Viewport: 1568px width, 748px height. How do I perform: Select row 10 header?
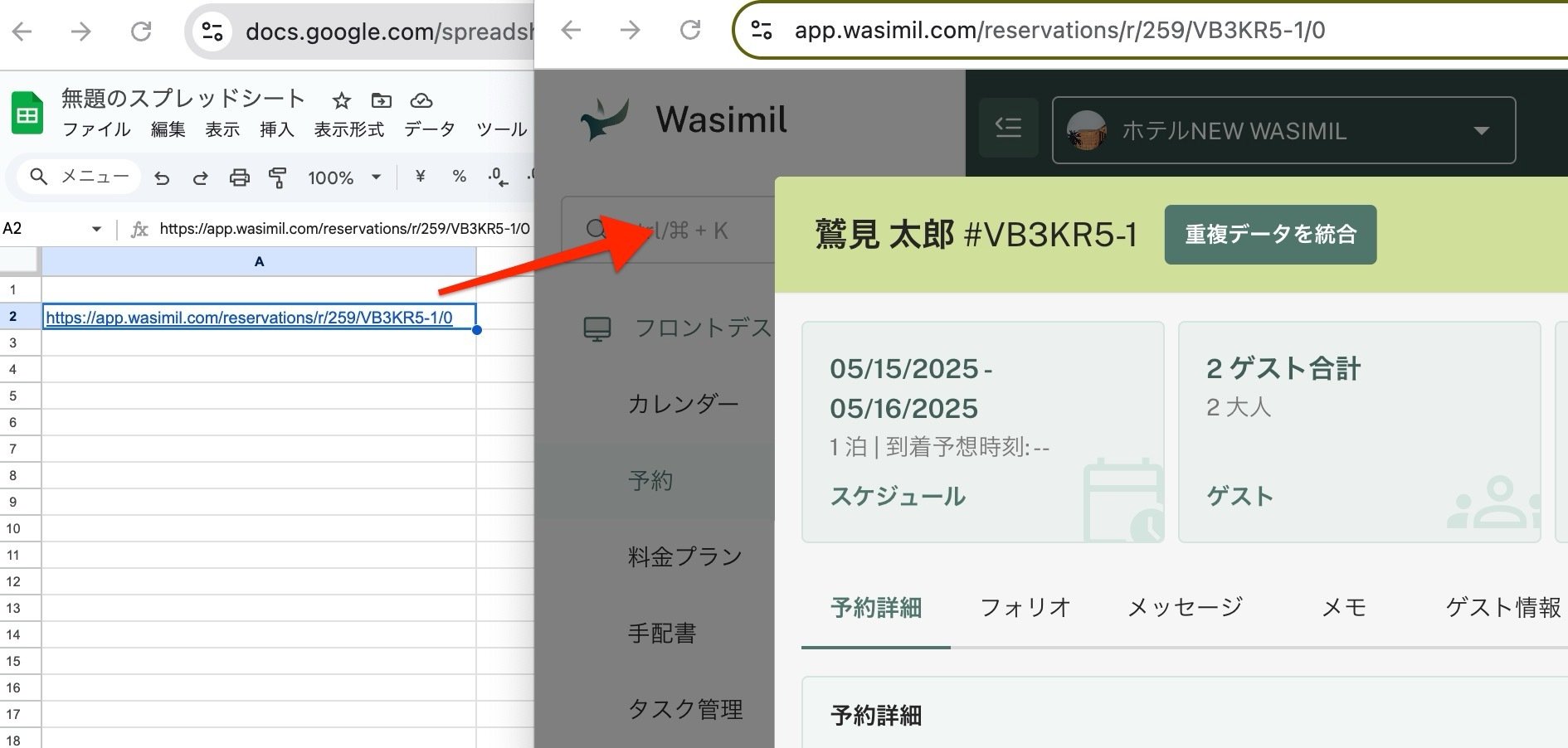tap(20, 528)
